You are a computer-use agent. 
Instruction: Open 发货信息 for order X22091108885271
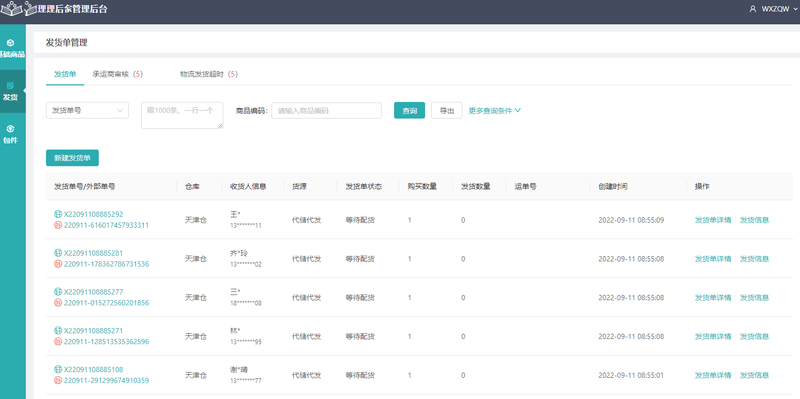click(754, 336)
